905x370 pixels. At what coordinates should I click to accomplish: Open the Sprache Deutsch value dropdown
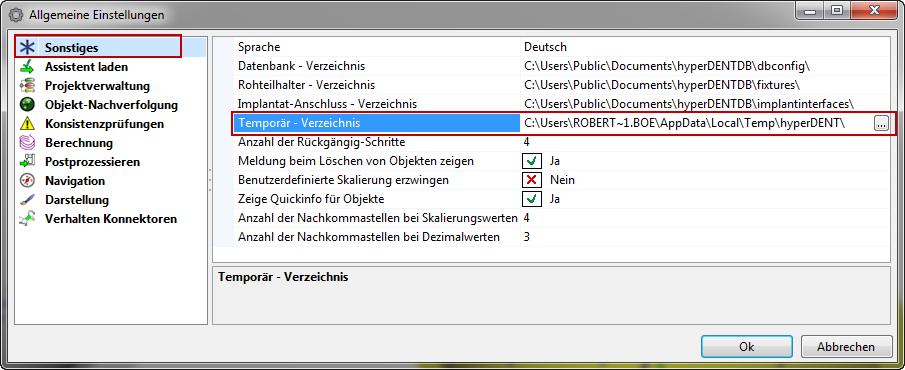click(705, 47)
